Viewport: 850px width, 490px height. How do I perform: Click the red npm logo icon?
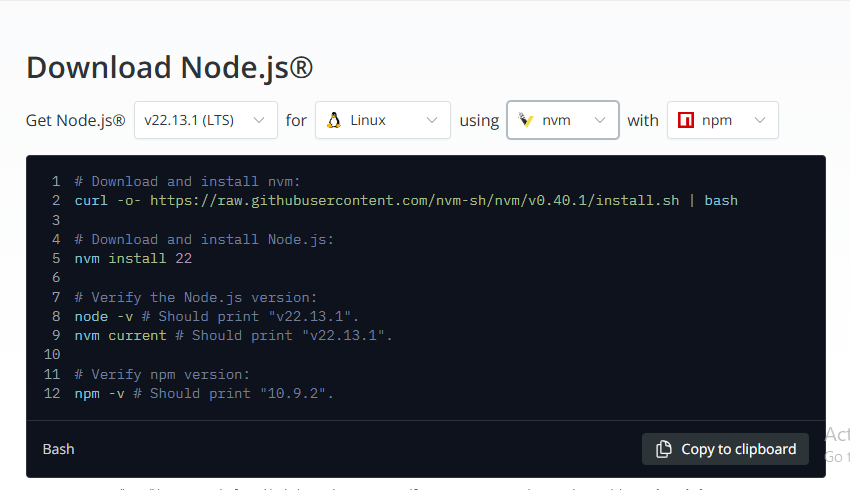pyautogui.click(x=686, y=120)
